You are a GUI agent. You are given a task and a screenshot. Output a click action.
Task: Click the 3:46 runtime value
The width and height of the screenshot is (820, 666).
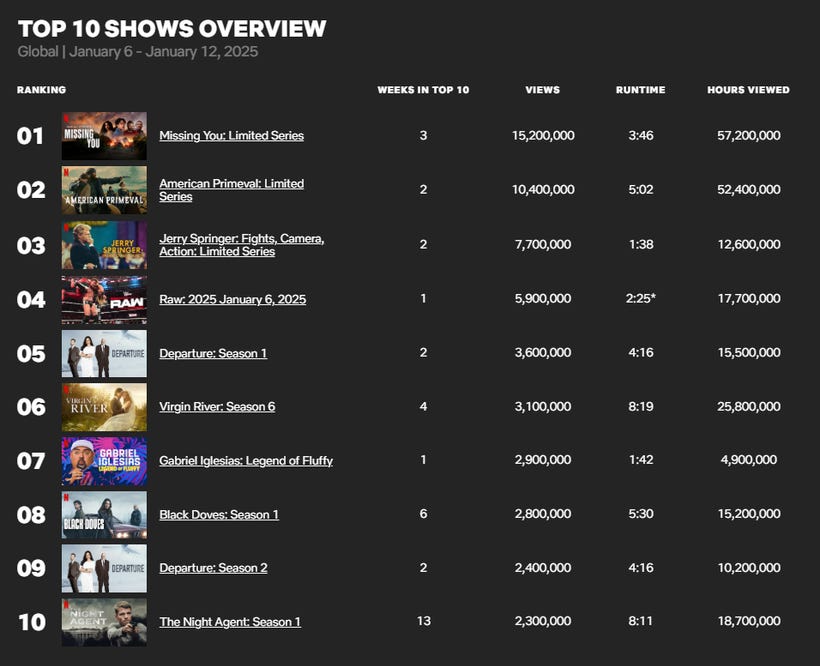click(641, 135)
